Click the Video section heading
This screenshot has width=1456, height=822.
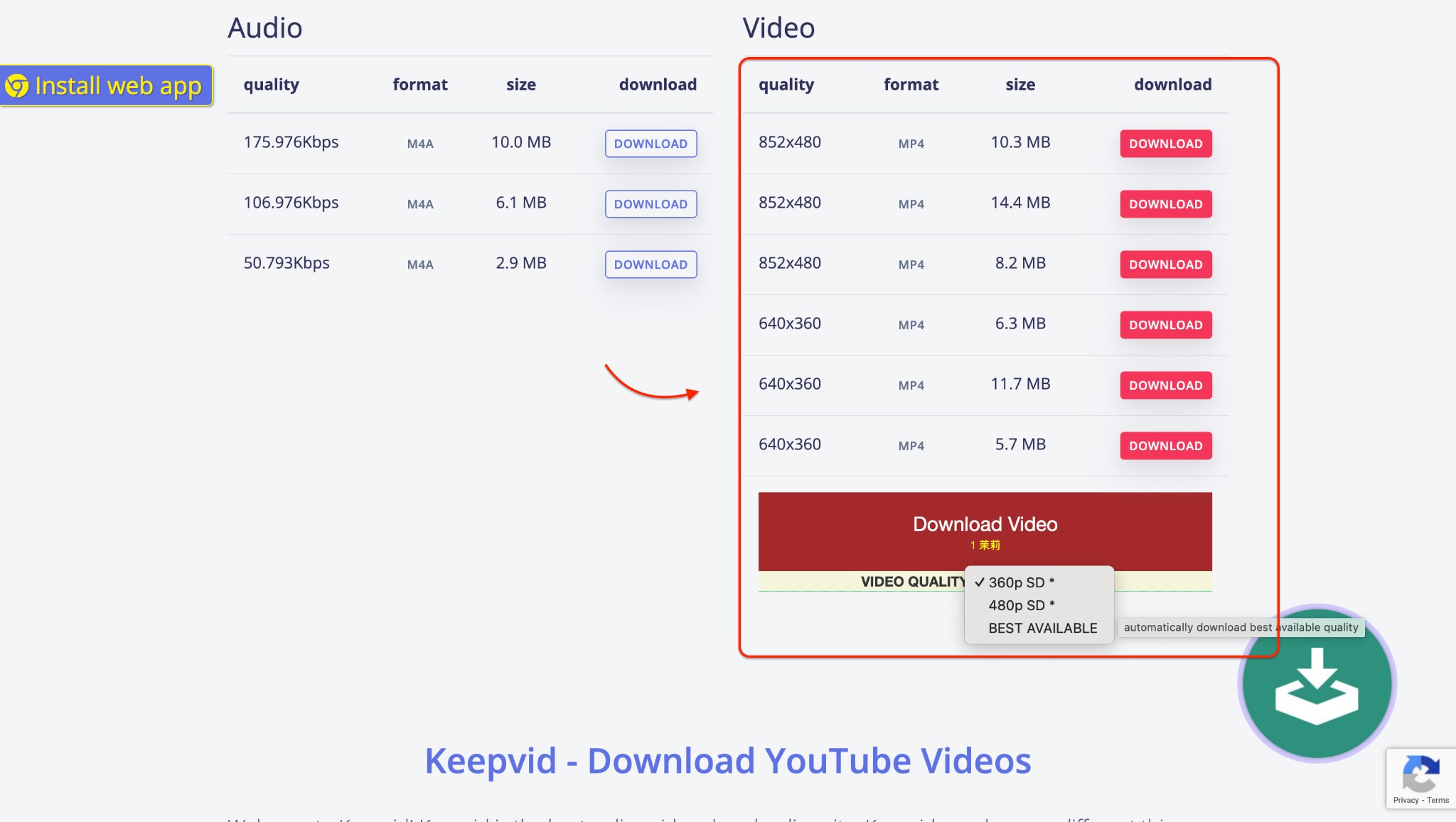(778, 28)
